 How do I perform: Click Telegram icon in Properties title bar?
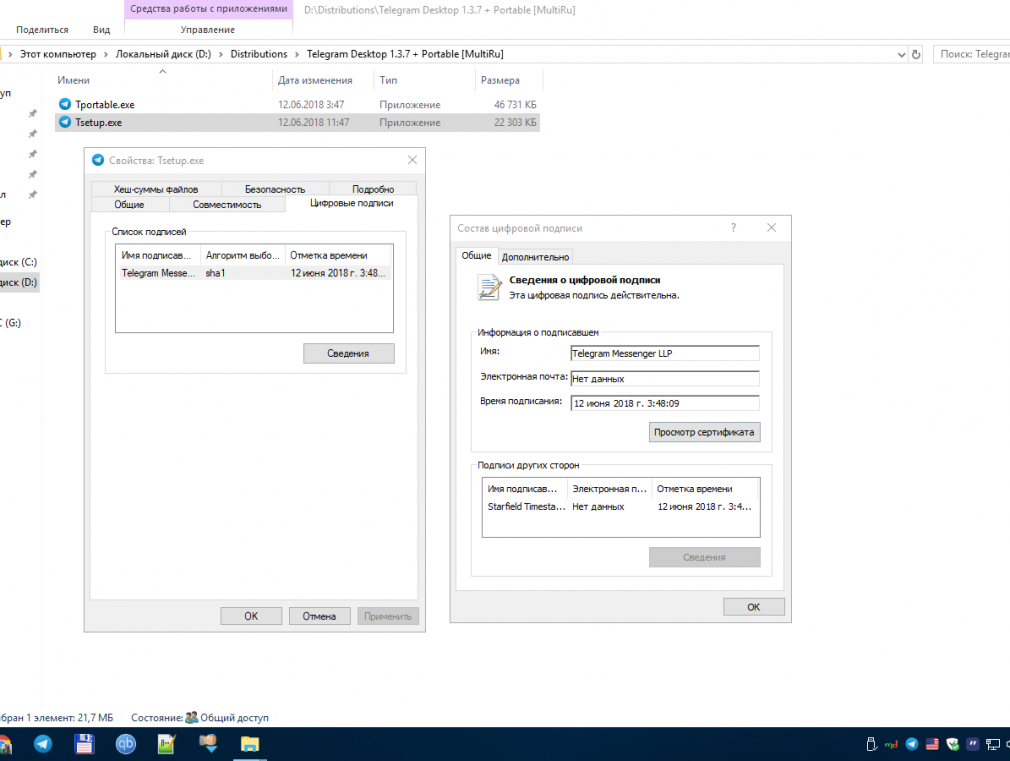(98, 160)
